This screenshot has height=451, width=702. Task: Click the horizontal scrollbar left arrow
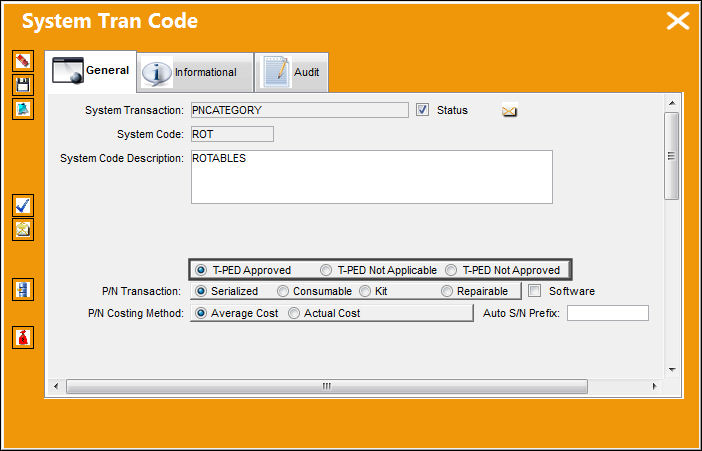coord(56,386)
